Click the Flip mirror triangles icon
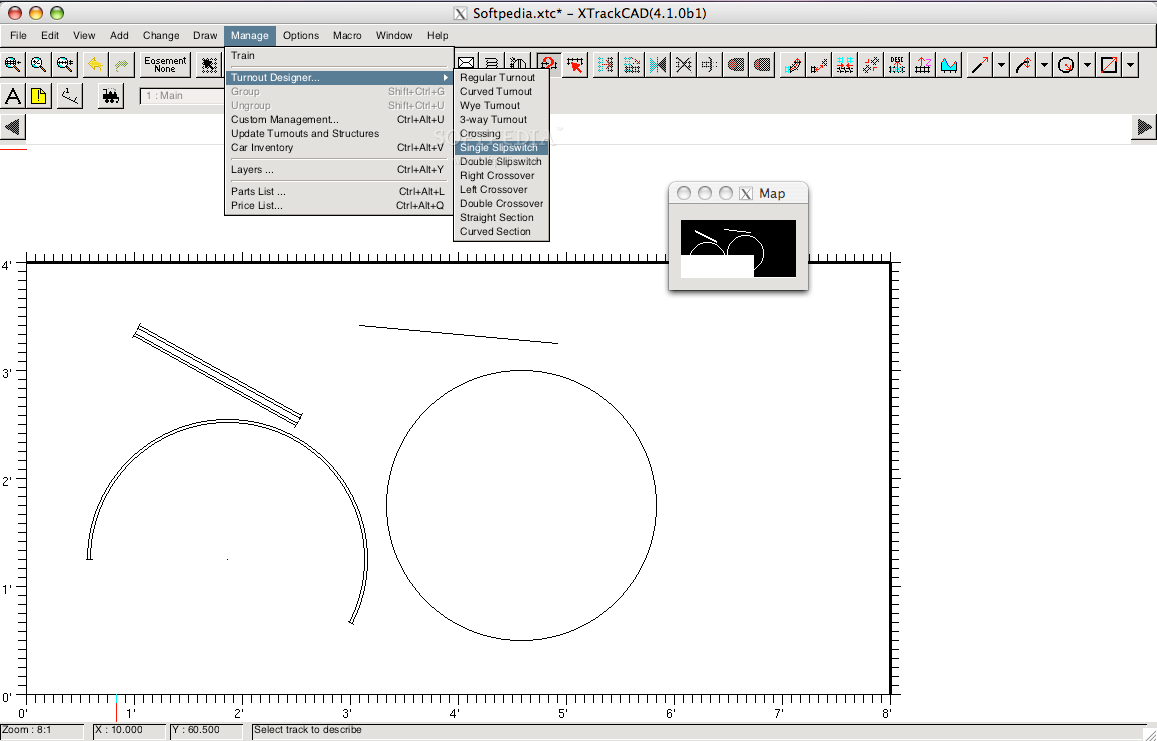The width and height of the screenshot is (1157, 741). click(658, 65)
